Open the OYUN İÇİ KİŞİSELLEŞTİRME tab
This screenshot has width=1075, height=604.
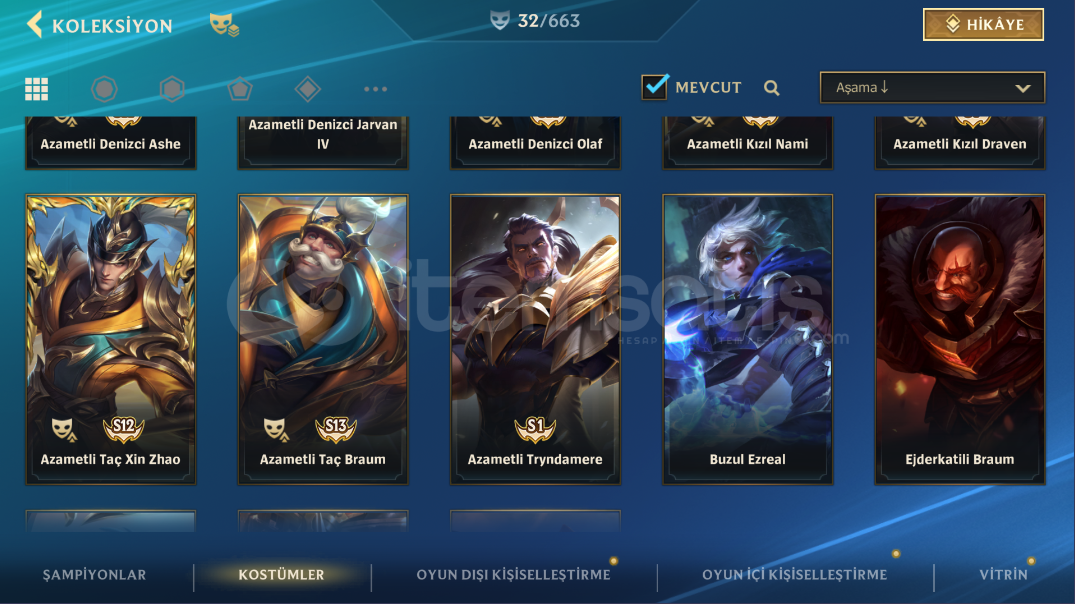pos(795,575)
